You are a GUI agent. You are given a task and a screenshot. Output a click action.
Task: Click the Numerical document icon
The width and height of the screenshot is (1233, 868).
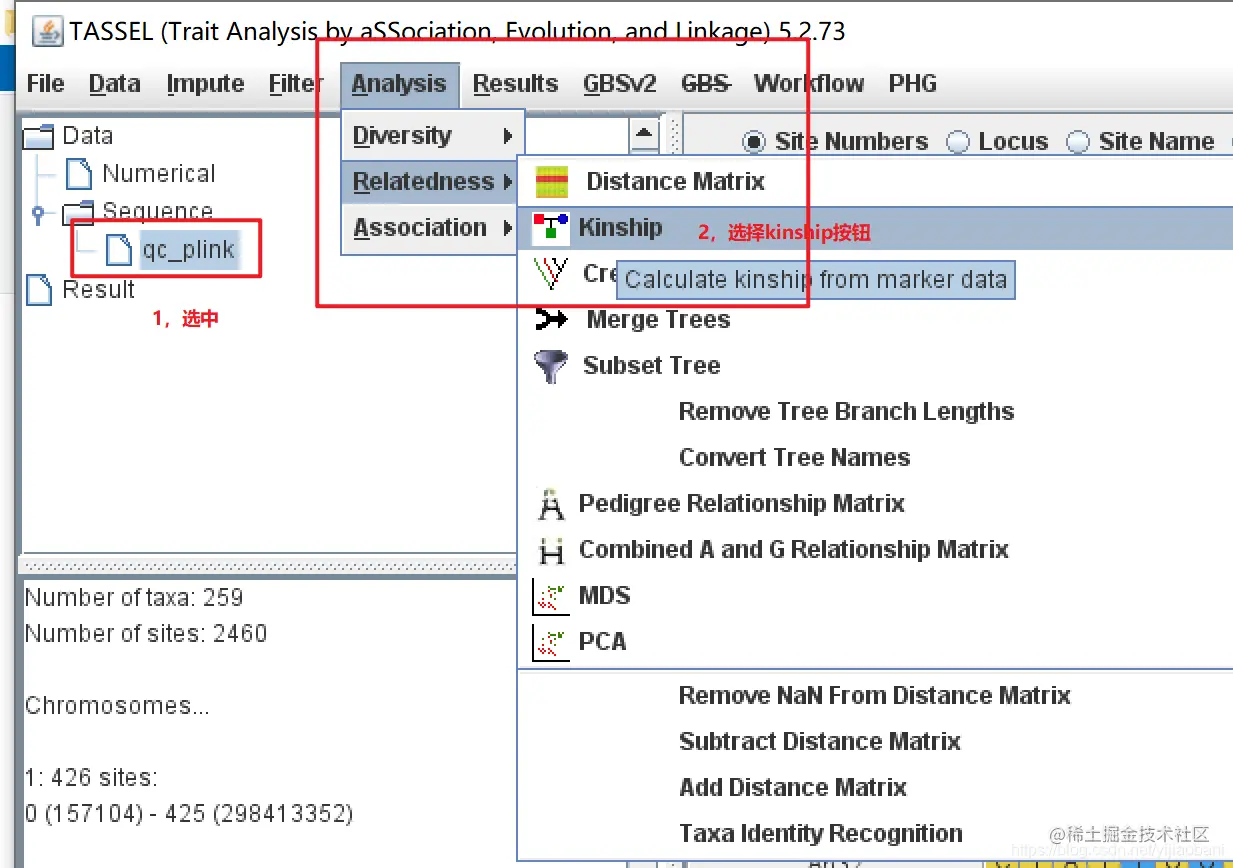(x=79, y=174)
